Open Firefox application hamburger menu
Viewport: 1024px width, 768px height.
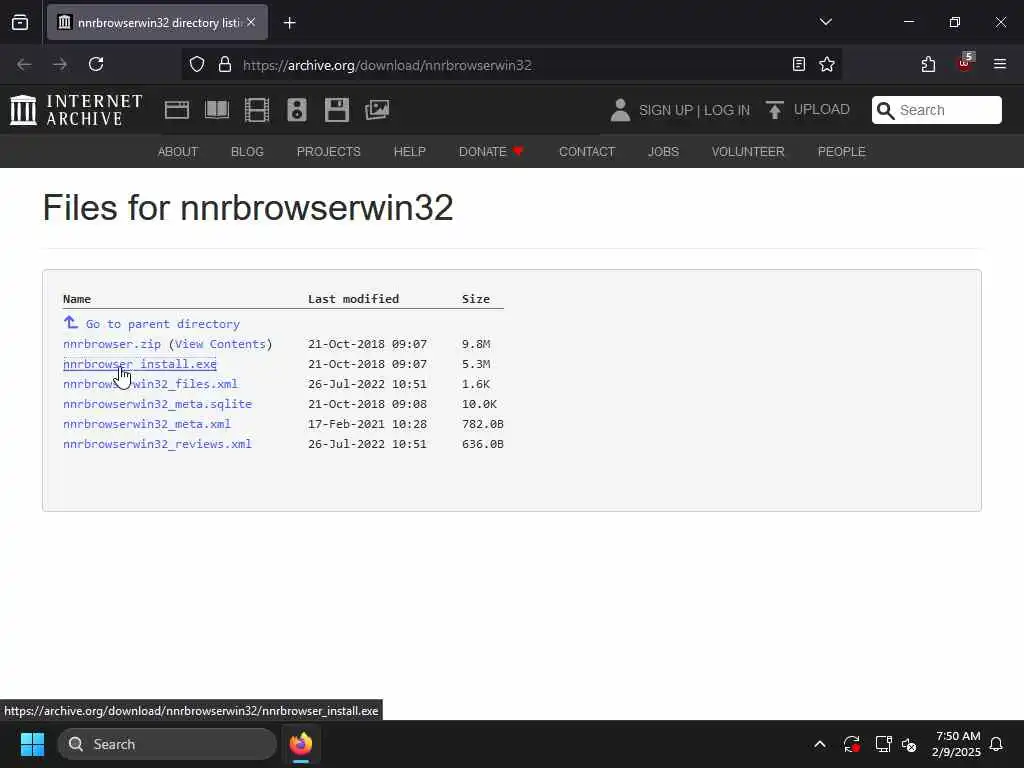999,64
